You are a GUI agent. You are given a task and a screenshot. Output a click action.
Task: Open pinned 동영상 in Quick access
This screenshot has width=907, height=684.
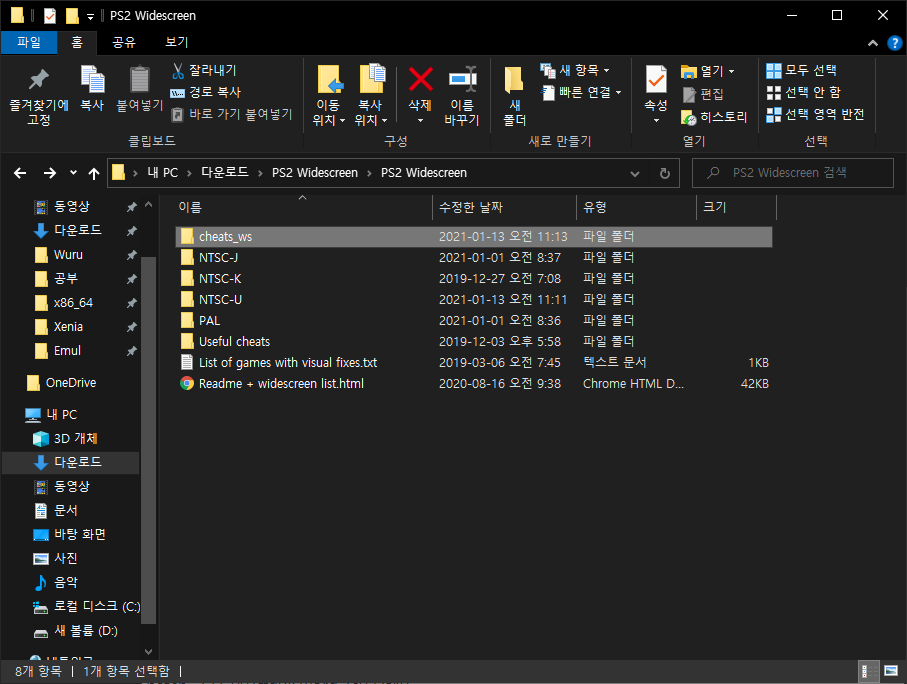point(72,207)
